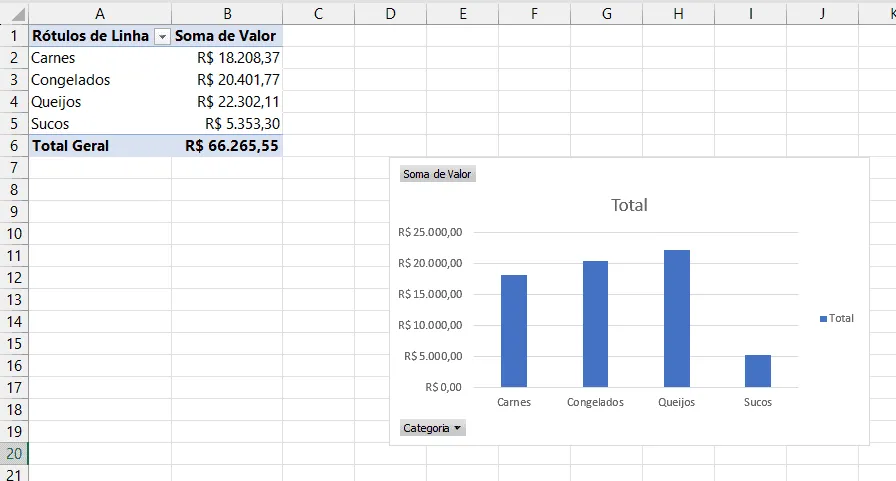
Task: Click the R$ 25.000,00 vertical axis label
Action: coord(430,233)
